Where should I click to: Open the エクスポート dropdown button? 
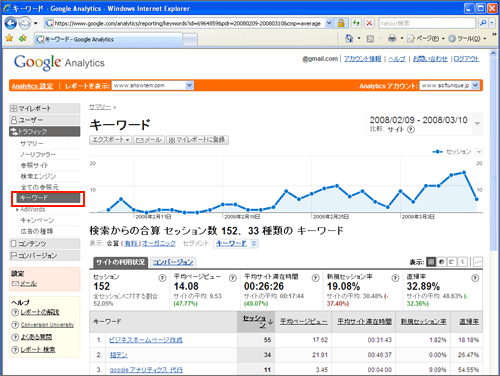[110, 140]
